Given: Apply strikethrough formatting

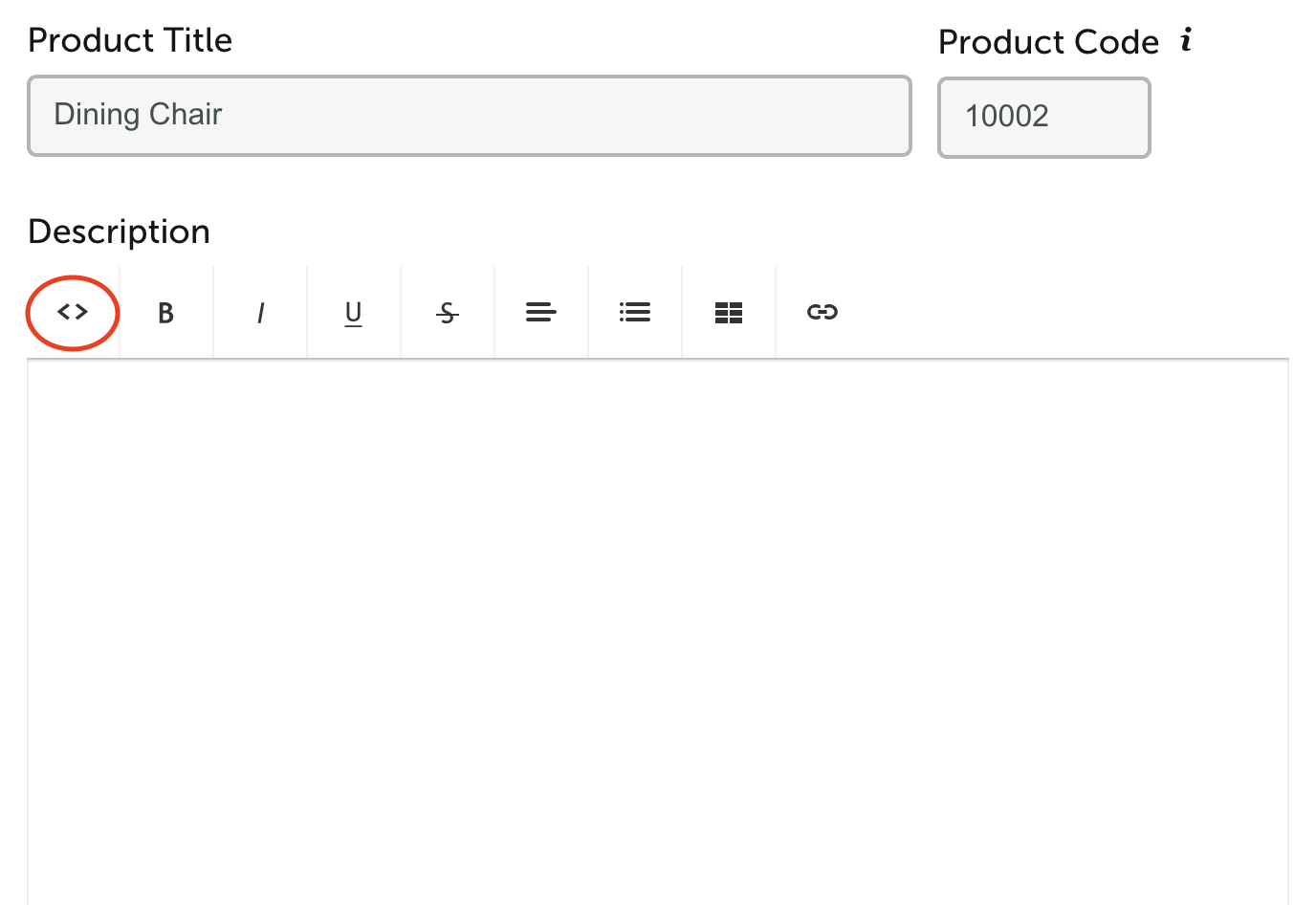Looking at the screenshot, I should (x=447, y=312).
